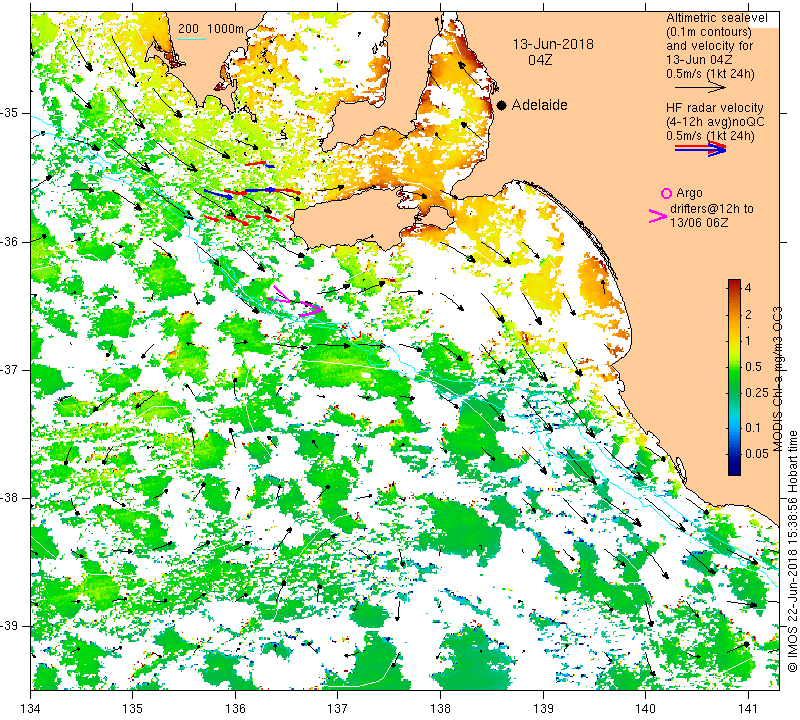Click the '13-Jun-2018' date label
Screen dimensions: 800x720
(553, 44)
